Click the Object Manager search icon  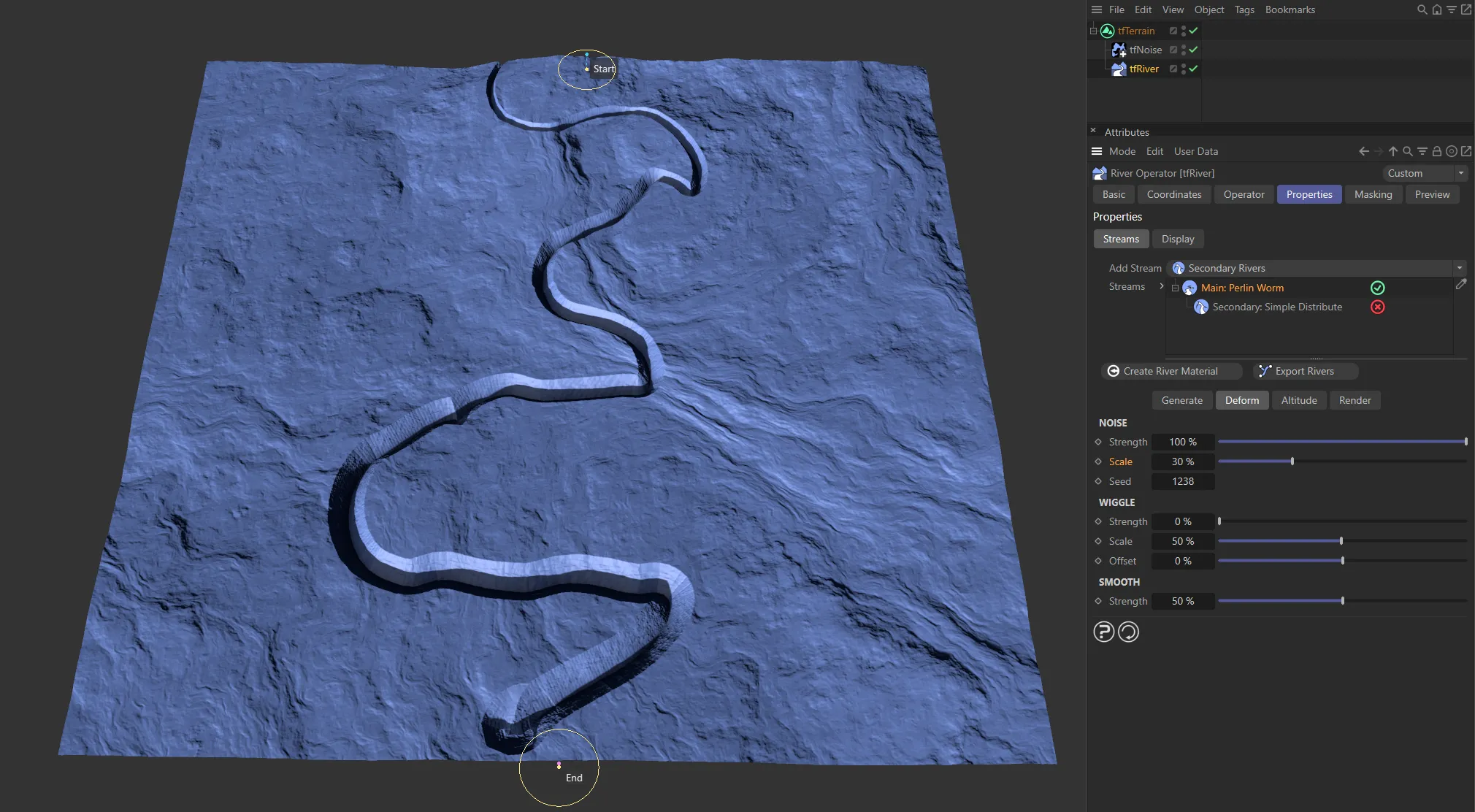pyautogui.click(x=1422, y=9)
